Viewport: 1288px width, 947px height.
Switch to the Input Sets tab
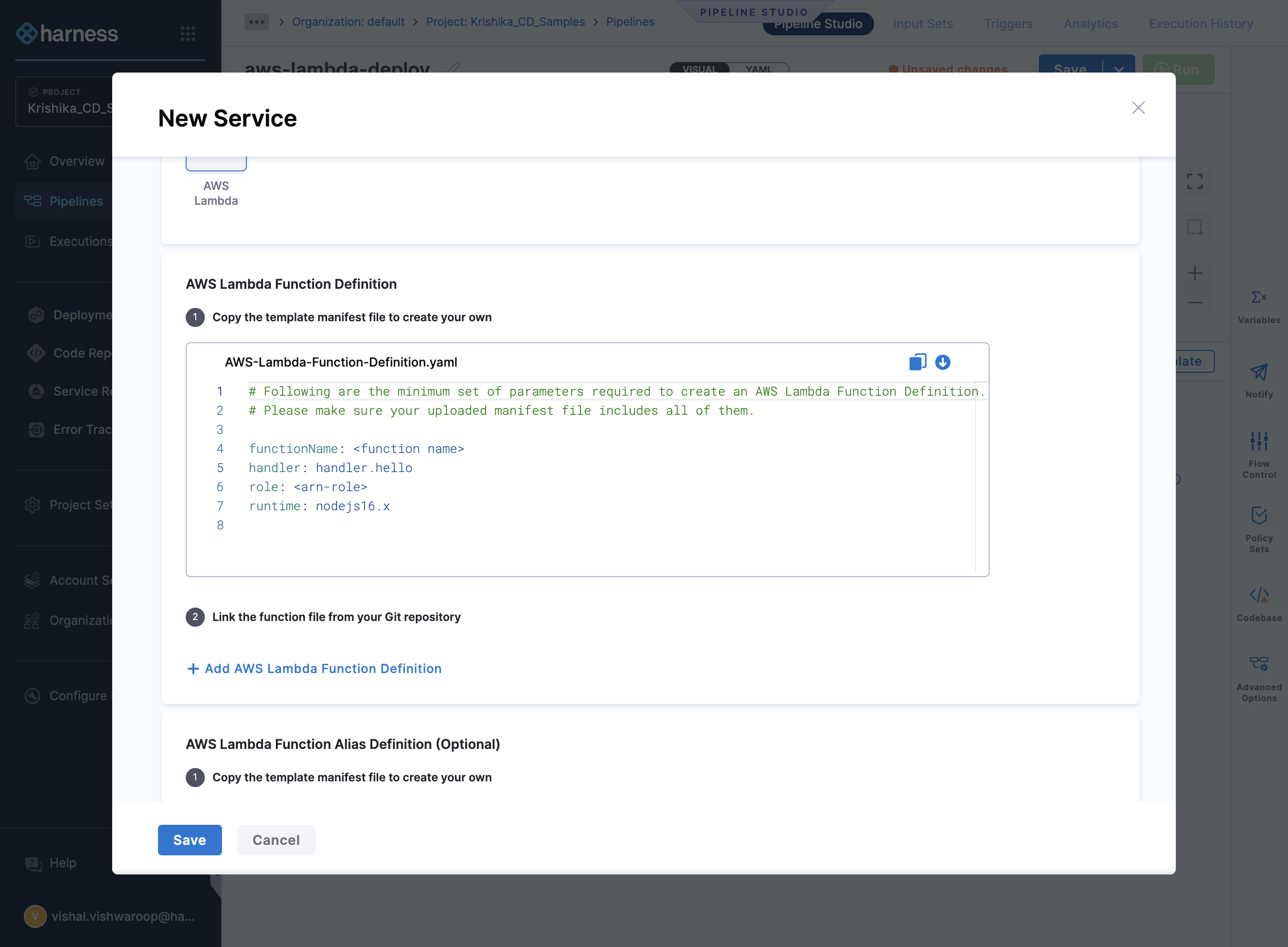(922, 23)
